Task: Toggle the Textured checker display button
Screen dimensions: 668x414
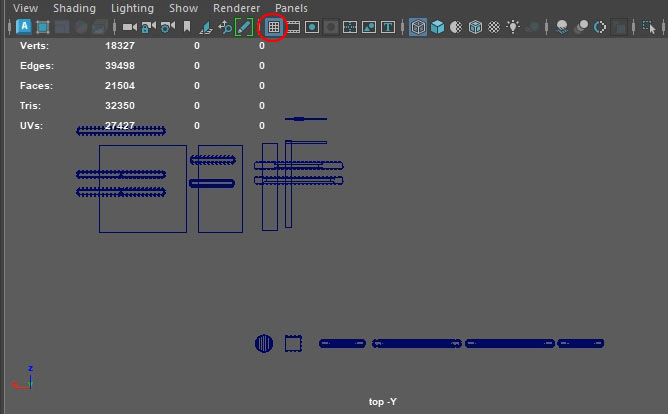Action: point(494,27)
